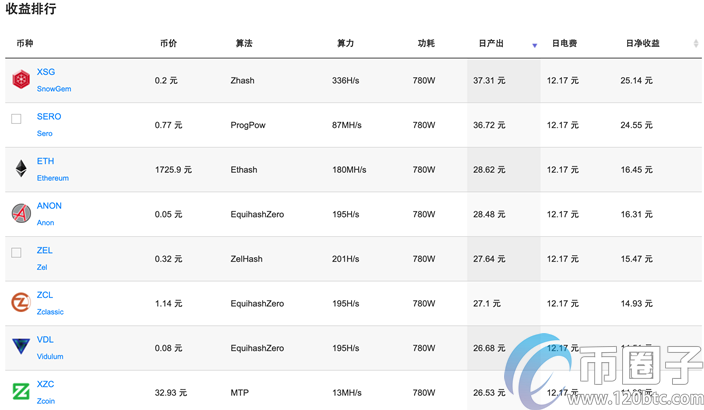Open the SERO coin link
Screen dimensions: 704x410
[x=49, y=117]
